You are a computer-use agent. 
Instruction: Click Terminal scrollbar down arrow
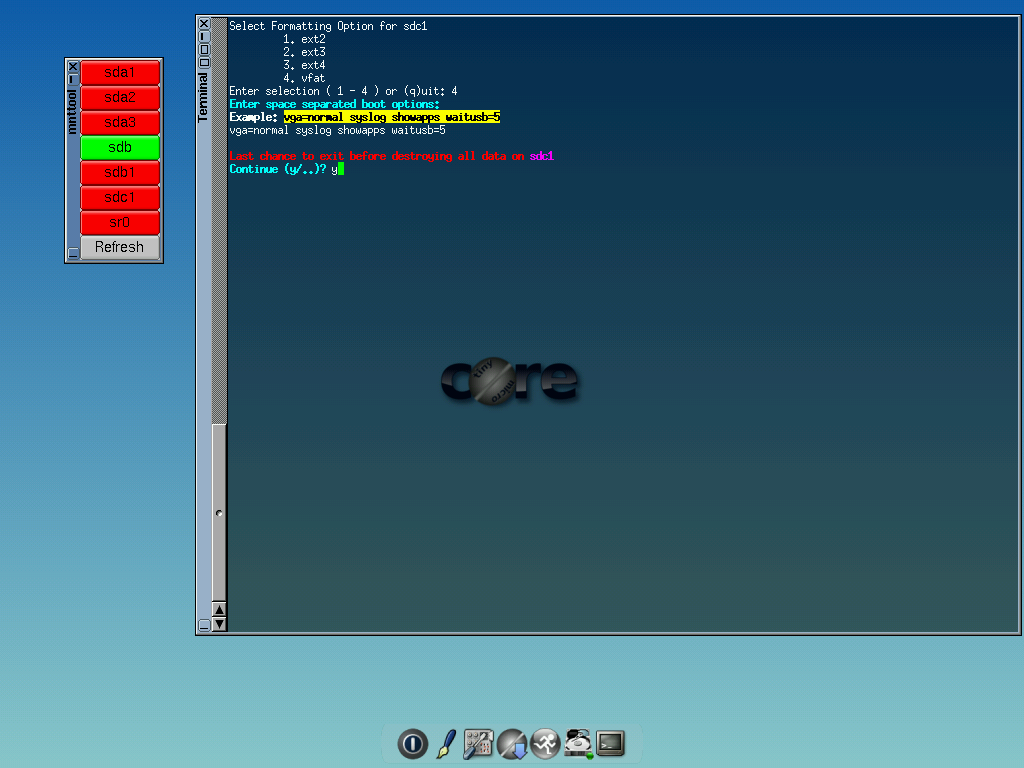tap(219, 624)
